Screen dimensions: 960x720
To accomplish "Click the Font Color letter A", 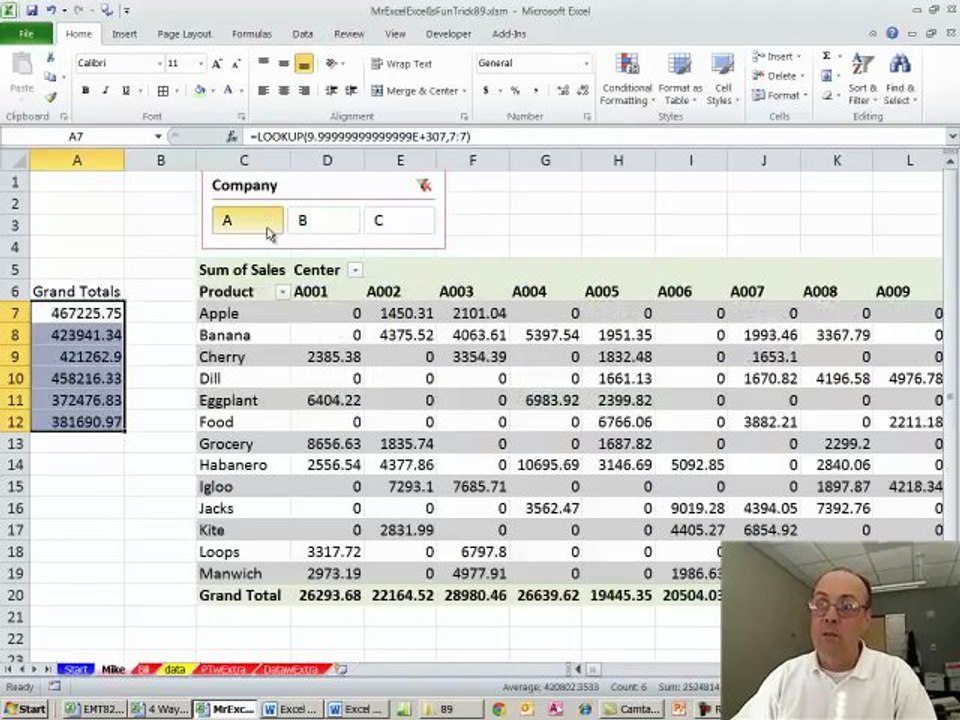I will coord(228,91).
